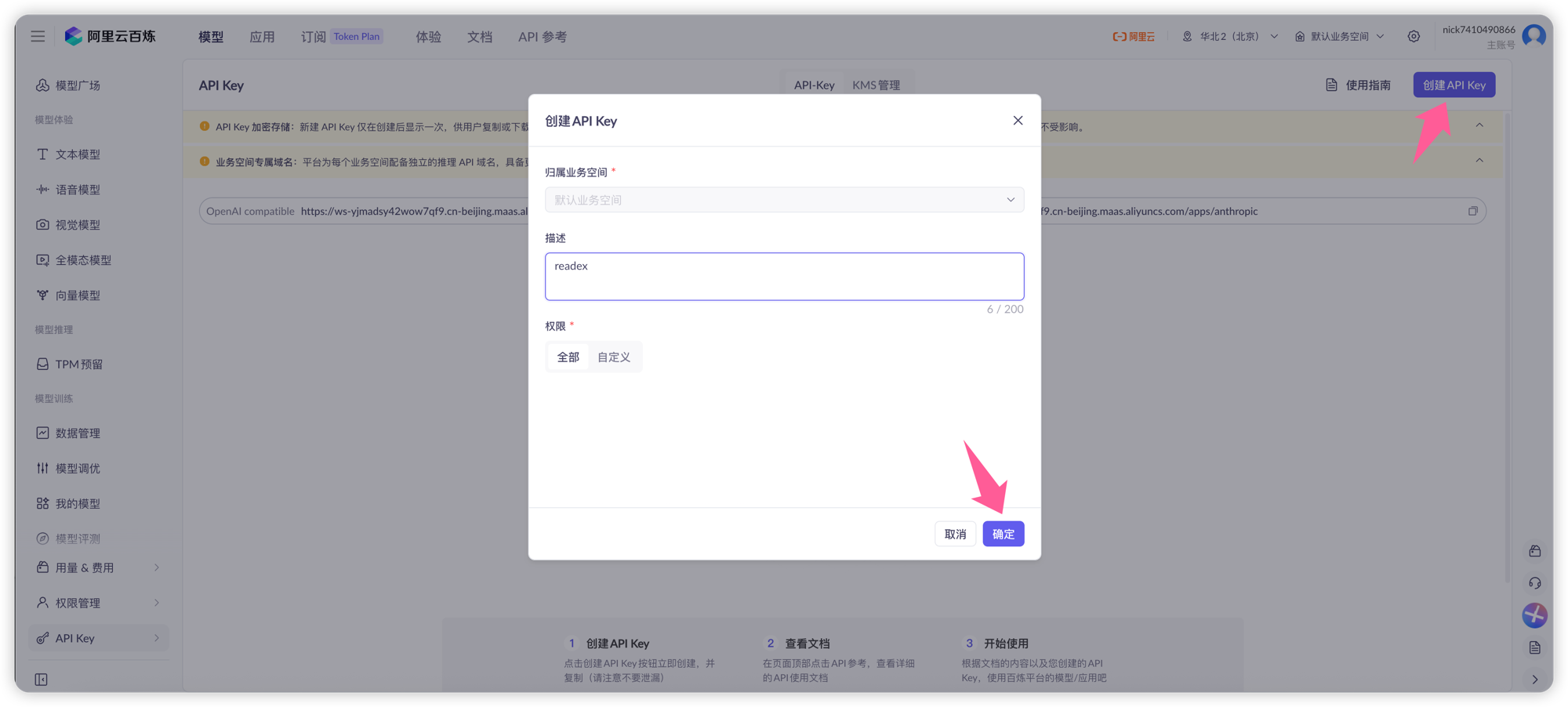Select 全部 permission option
This screenshot has height=707, width=1568.
point(568,357)
